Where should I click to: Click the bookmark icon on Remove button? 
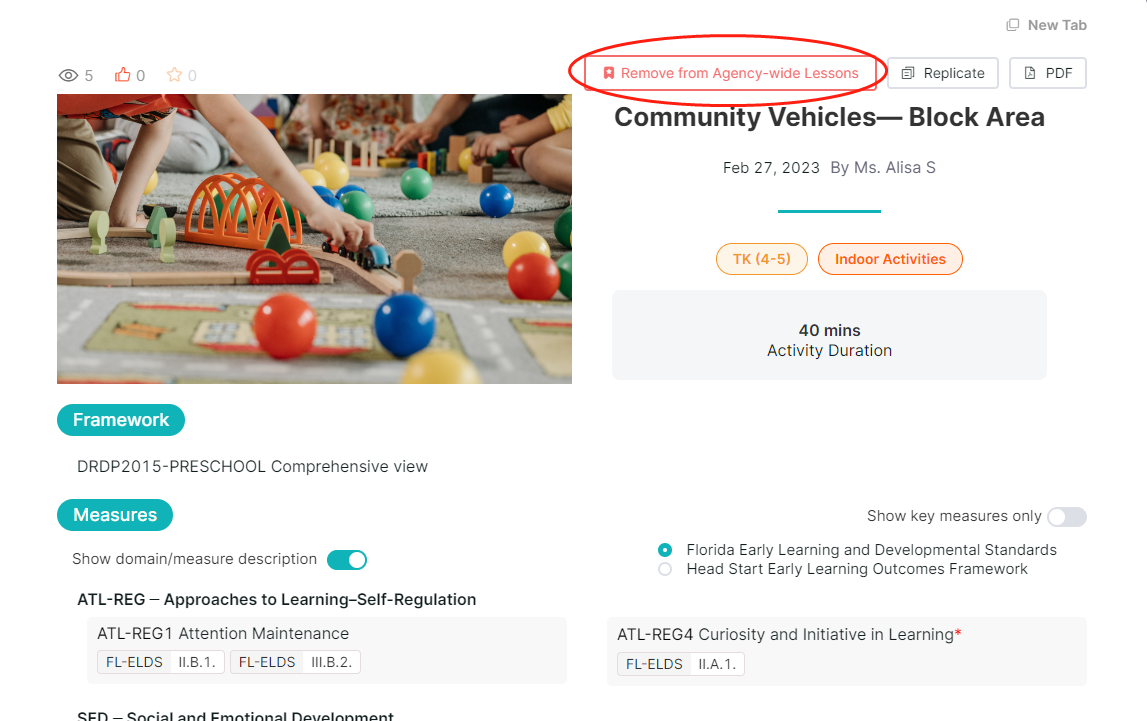tap(609, 73)
